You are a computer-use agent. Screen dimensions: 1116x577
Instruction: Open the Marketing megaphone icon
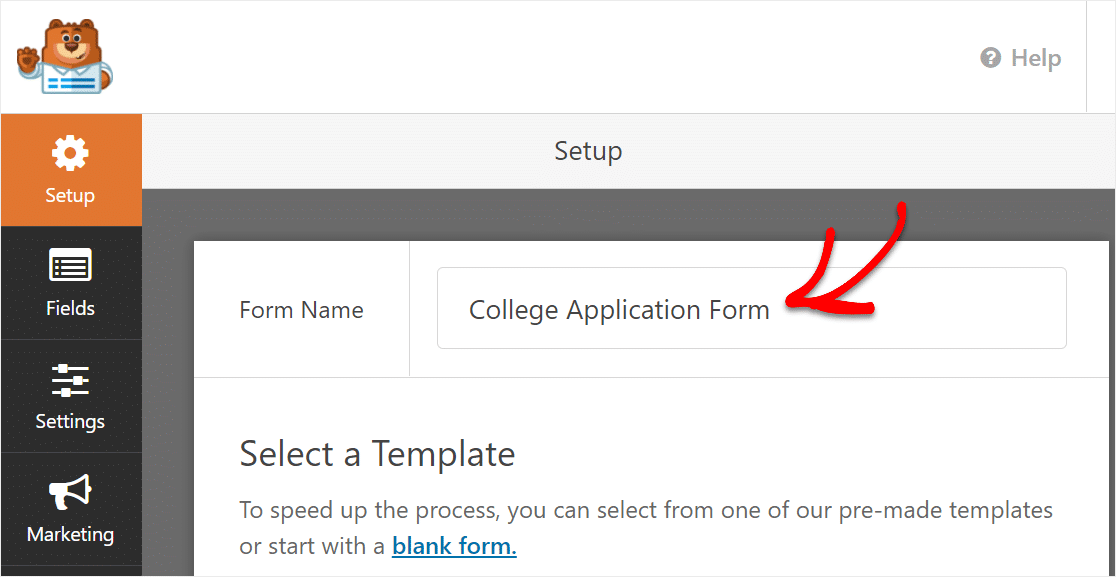click(70, 493)
